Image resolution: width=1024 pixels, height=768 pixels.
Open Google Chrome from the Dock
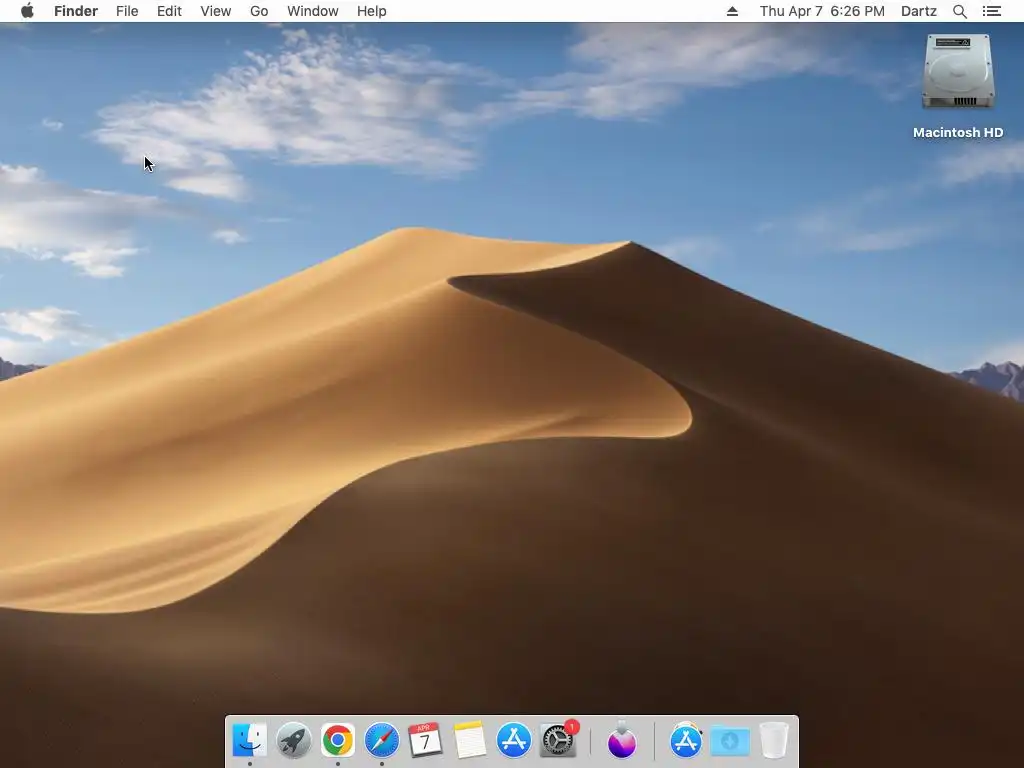tap(338, 740)
